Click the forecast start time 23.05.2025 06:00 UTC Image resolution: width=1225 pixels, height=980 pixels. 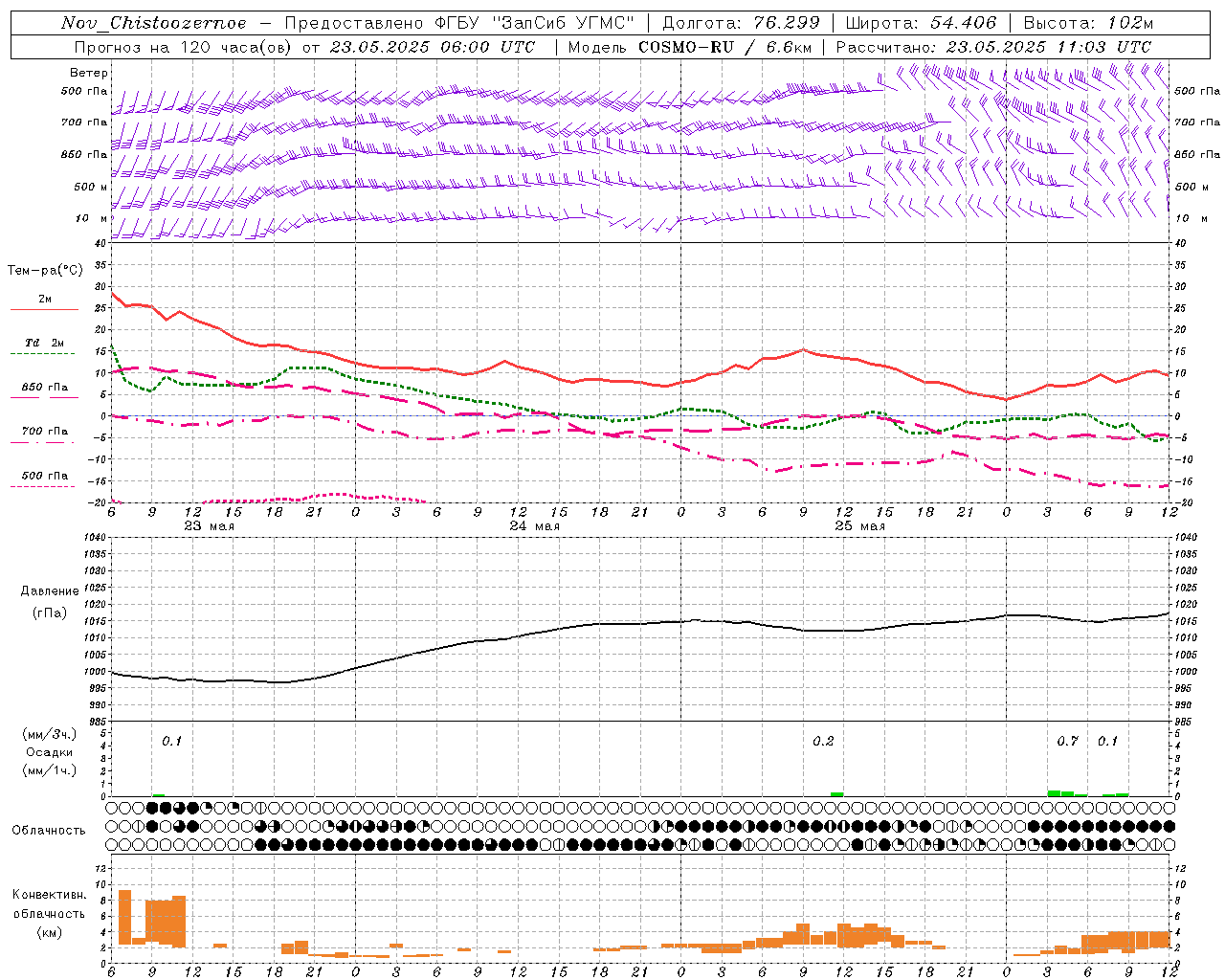click(x=433, y=47)
